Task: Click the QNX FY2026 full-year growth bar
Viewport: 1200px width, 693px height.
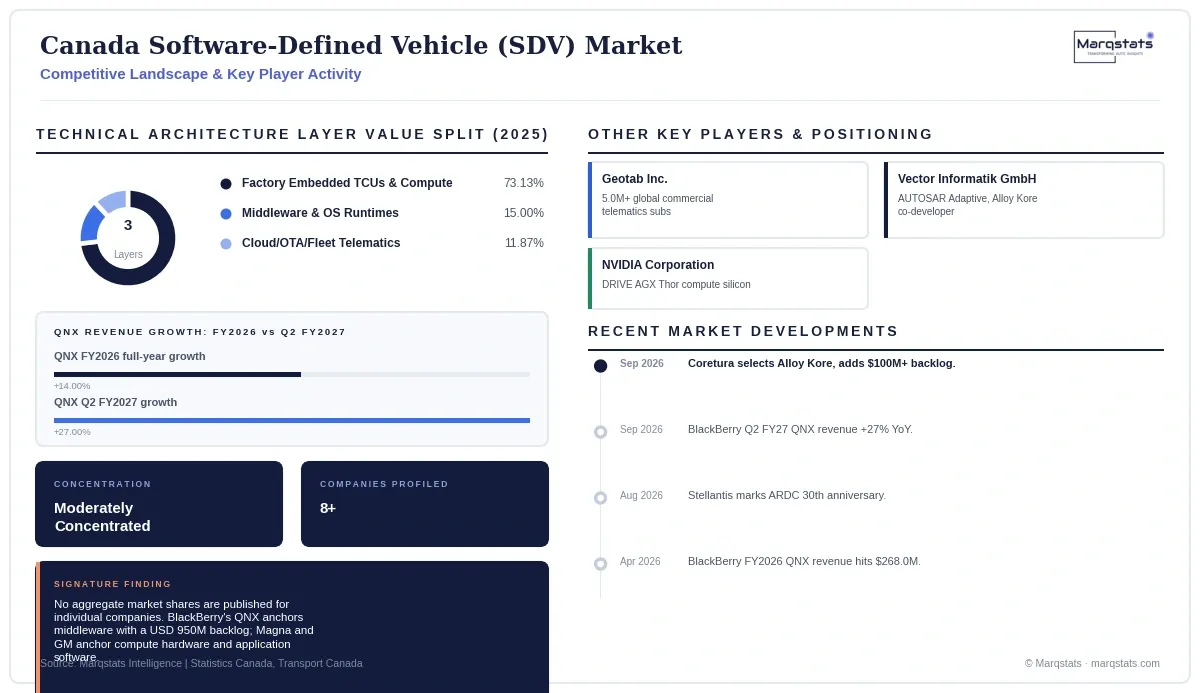Action: click(292, 375)
